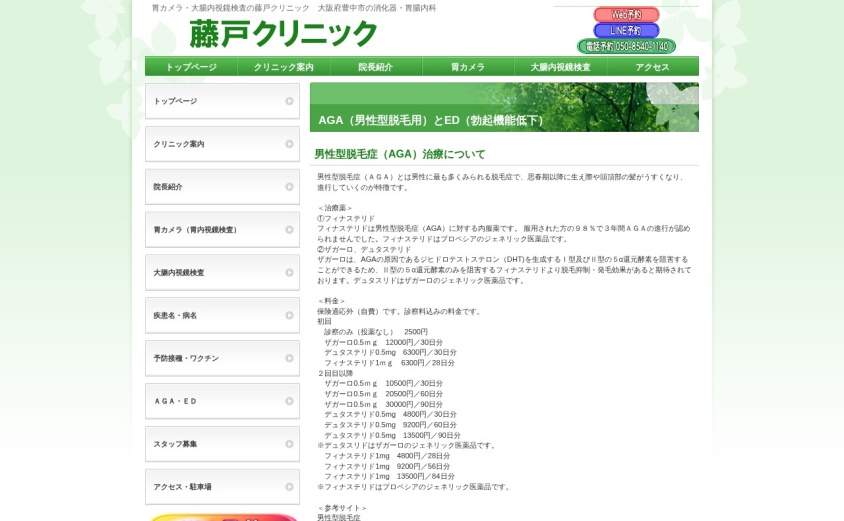
Task: Click the heading 男性型脱毛症（AGA）治療について
Action: [400, 154]
